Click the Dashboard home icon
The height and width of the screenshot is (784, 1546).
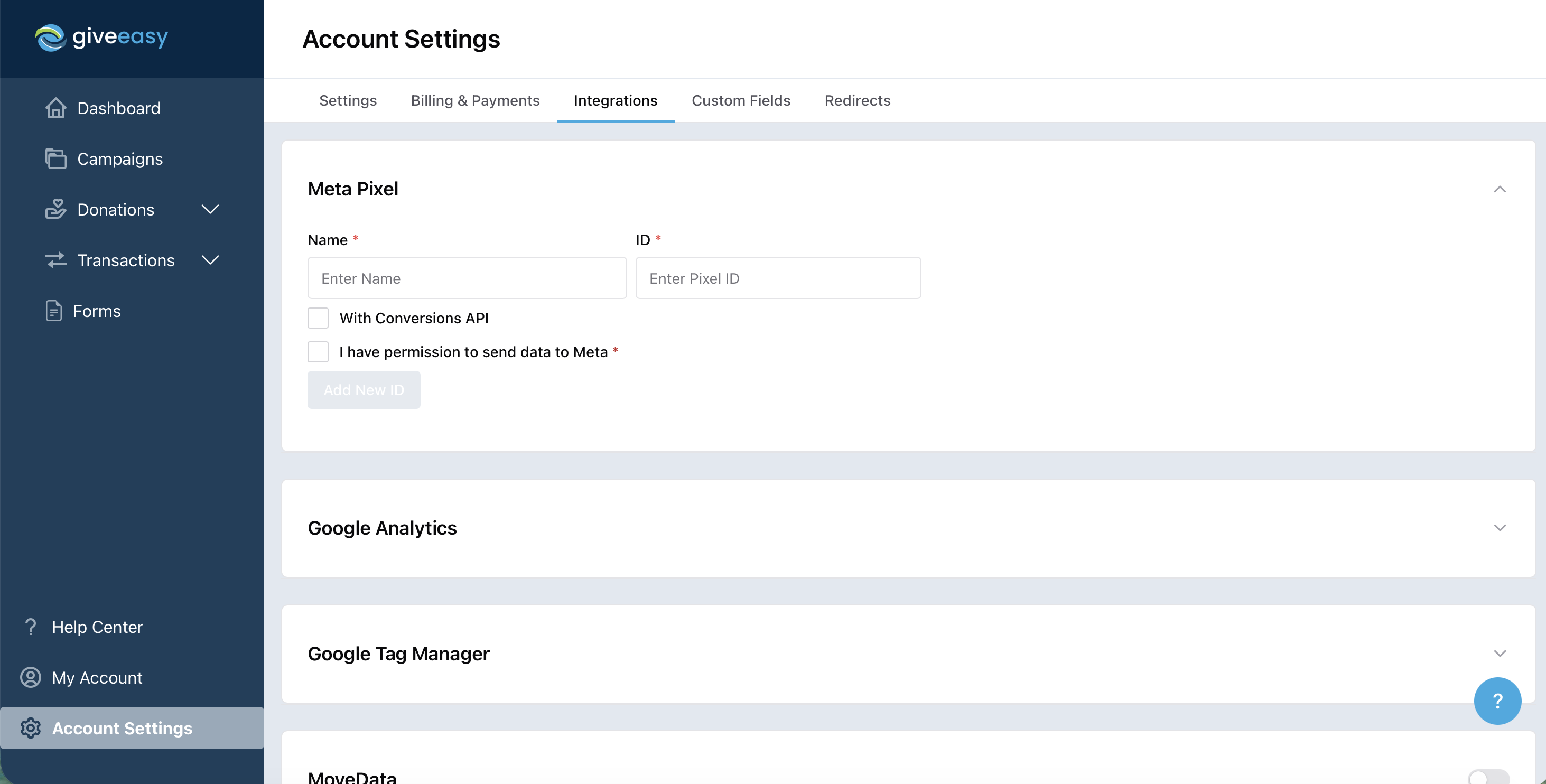[56, 108]
